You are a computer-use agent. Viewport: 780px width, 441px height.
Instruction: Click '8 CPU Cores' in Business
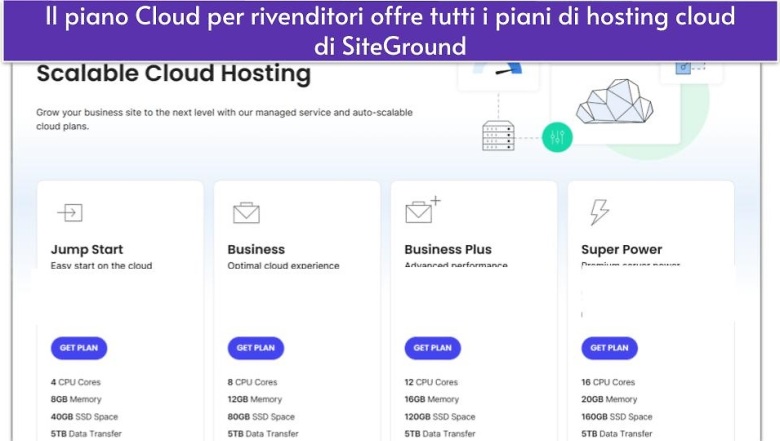pyautogui.click(x=252, y=382)
